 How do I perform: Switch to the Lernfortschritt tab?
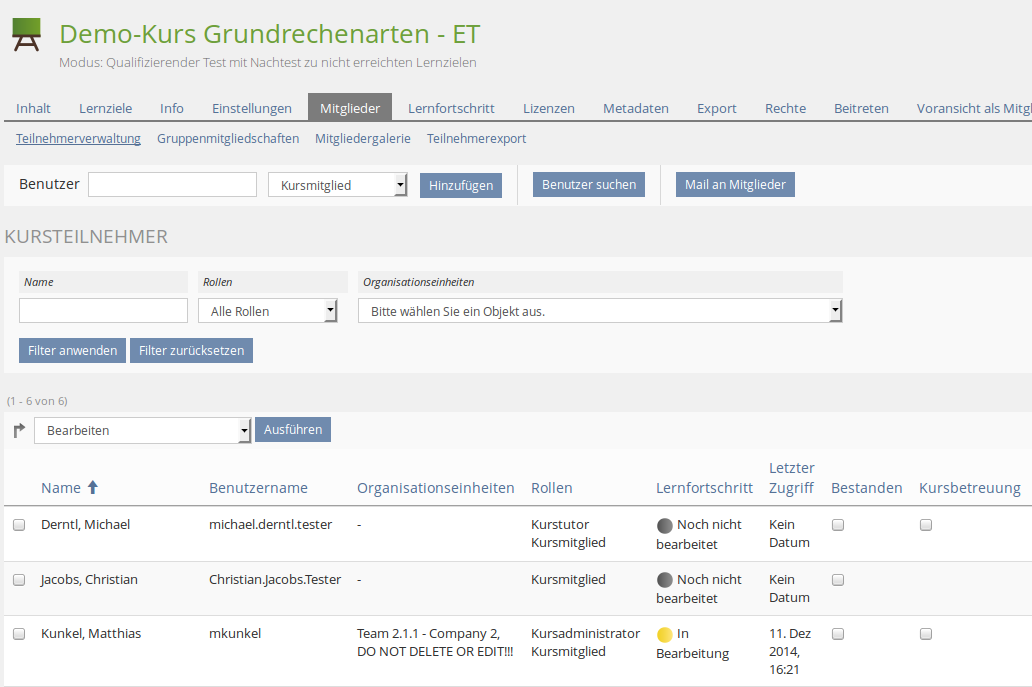[451, 108]
